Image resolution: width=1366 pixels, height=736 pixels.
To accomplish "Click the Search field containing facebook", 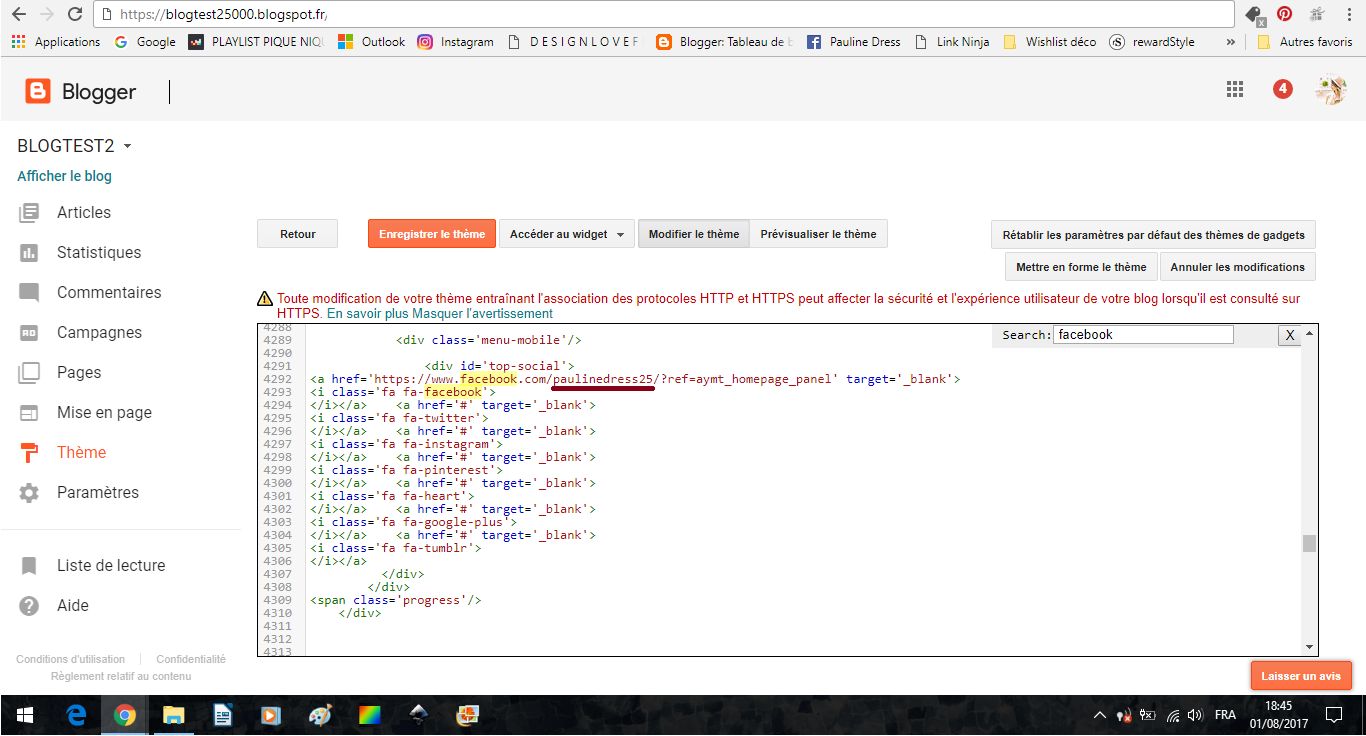I will [1142, 335].
